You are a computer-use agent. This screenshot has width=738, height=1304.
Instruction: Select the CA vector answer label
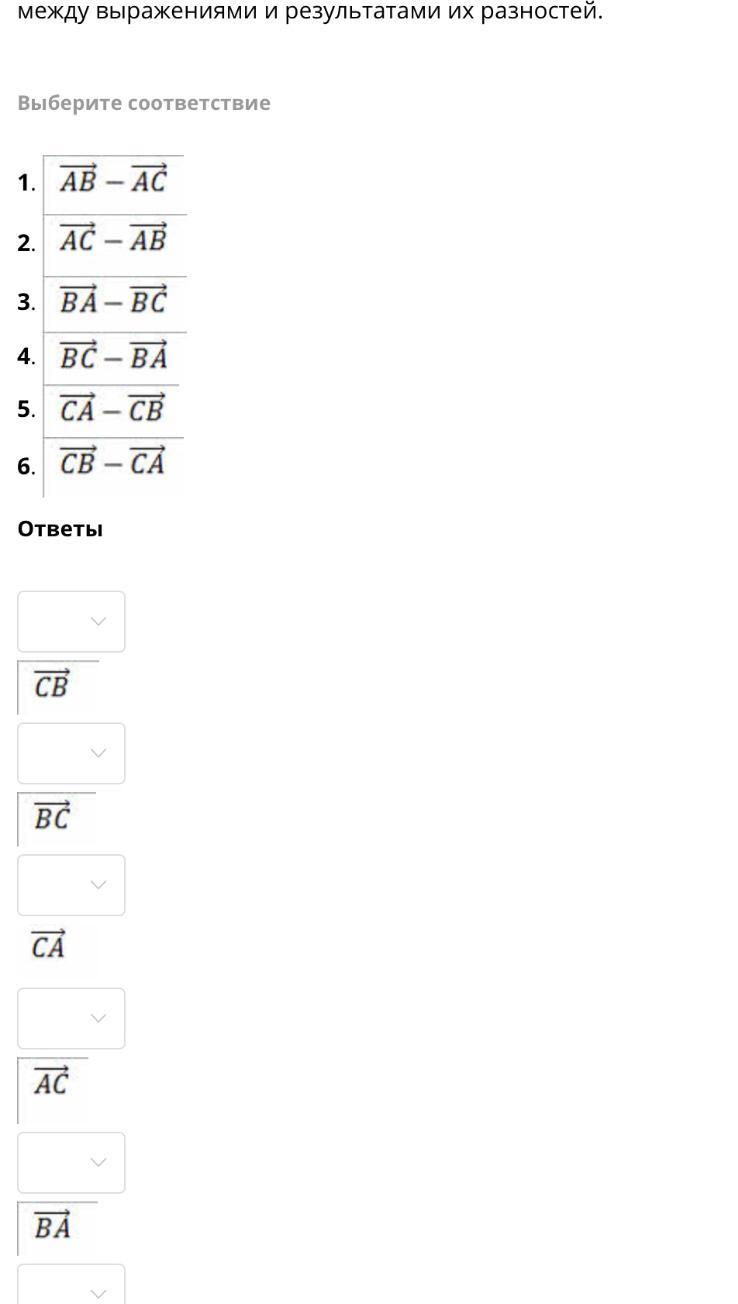point(49,946)
